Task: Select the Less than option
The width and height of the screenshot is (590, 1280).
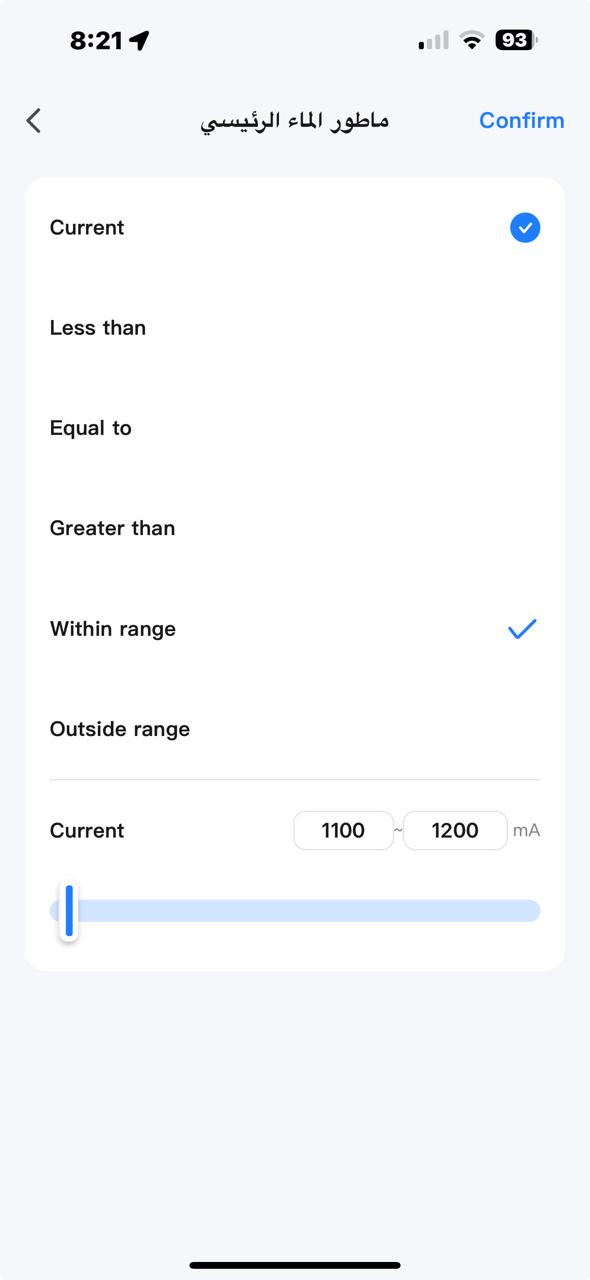Action: pyautogui.click(x=295, y=328)
